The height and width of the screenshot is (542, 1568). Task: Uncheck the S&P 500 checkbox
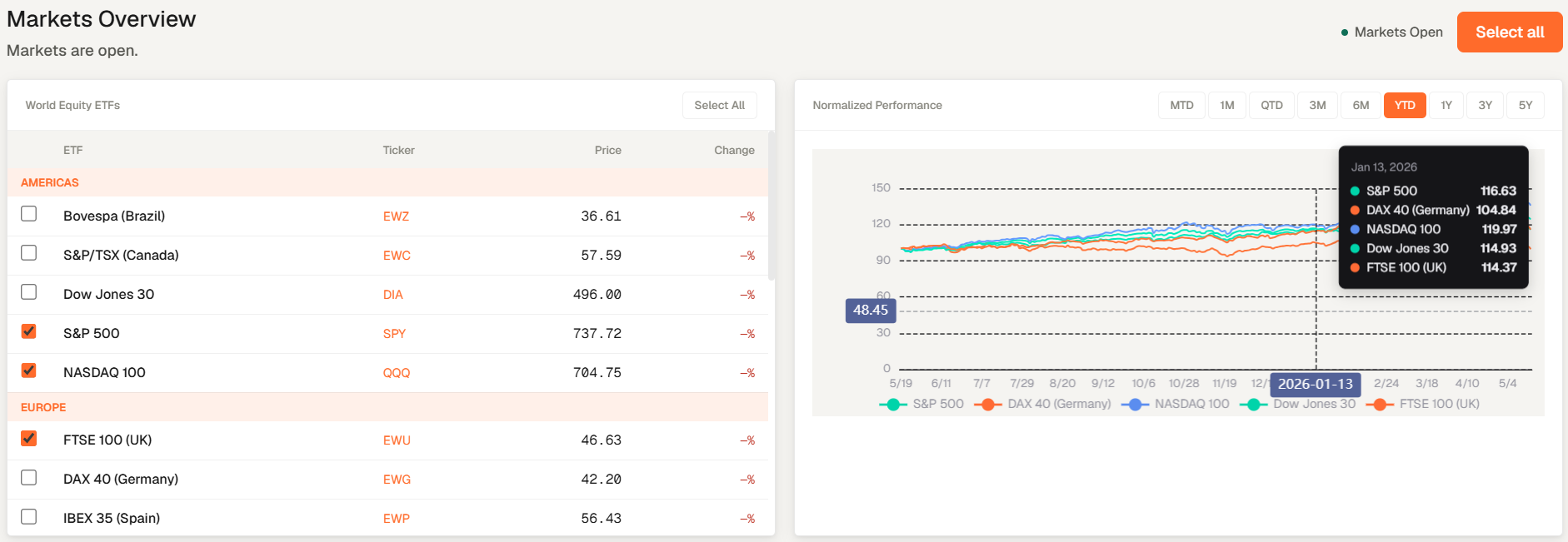tap(29, 331)
